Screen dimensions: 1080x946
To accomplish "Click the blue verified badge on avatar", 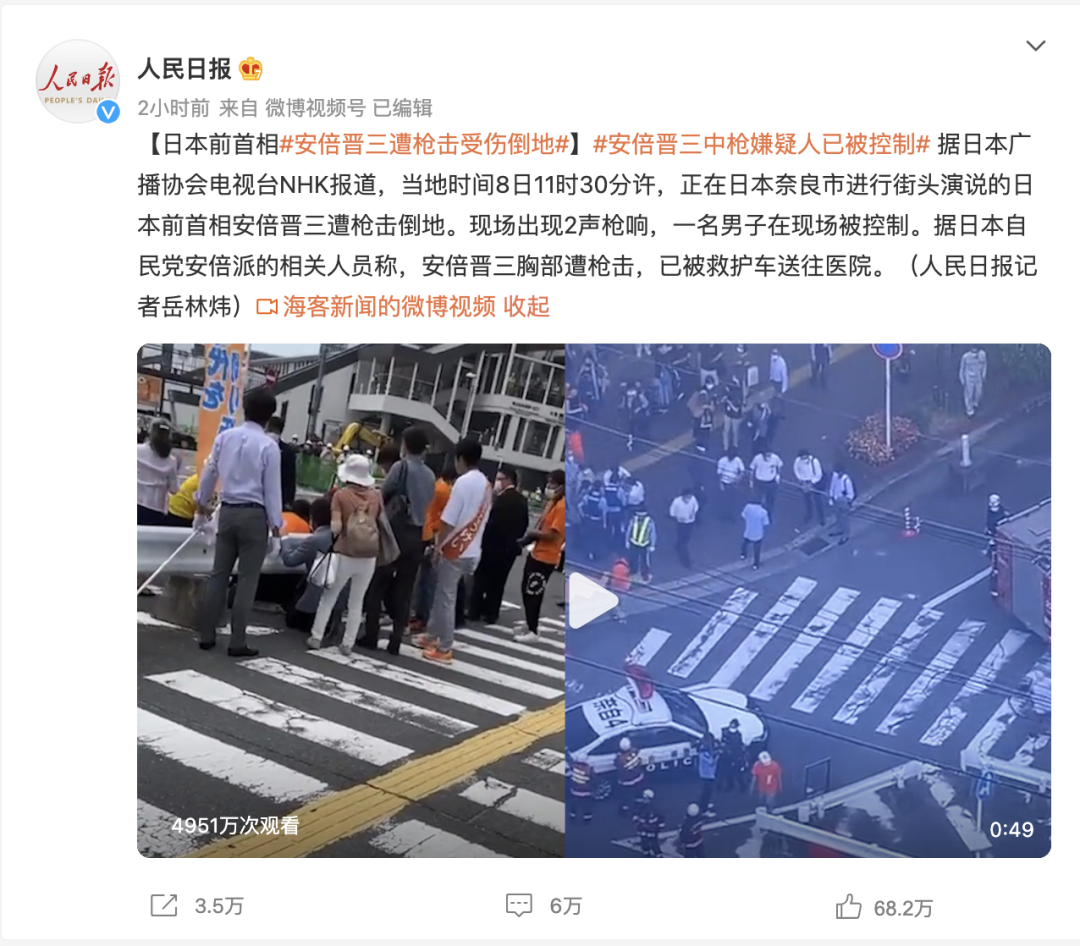I will 108,111.
